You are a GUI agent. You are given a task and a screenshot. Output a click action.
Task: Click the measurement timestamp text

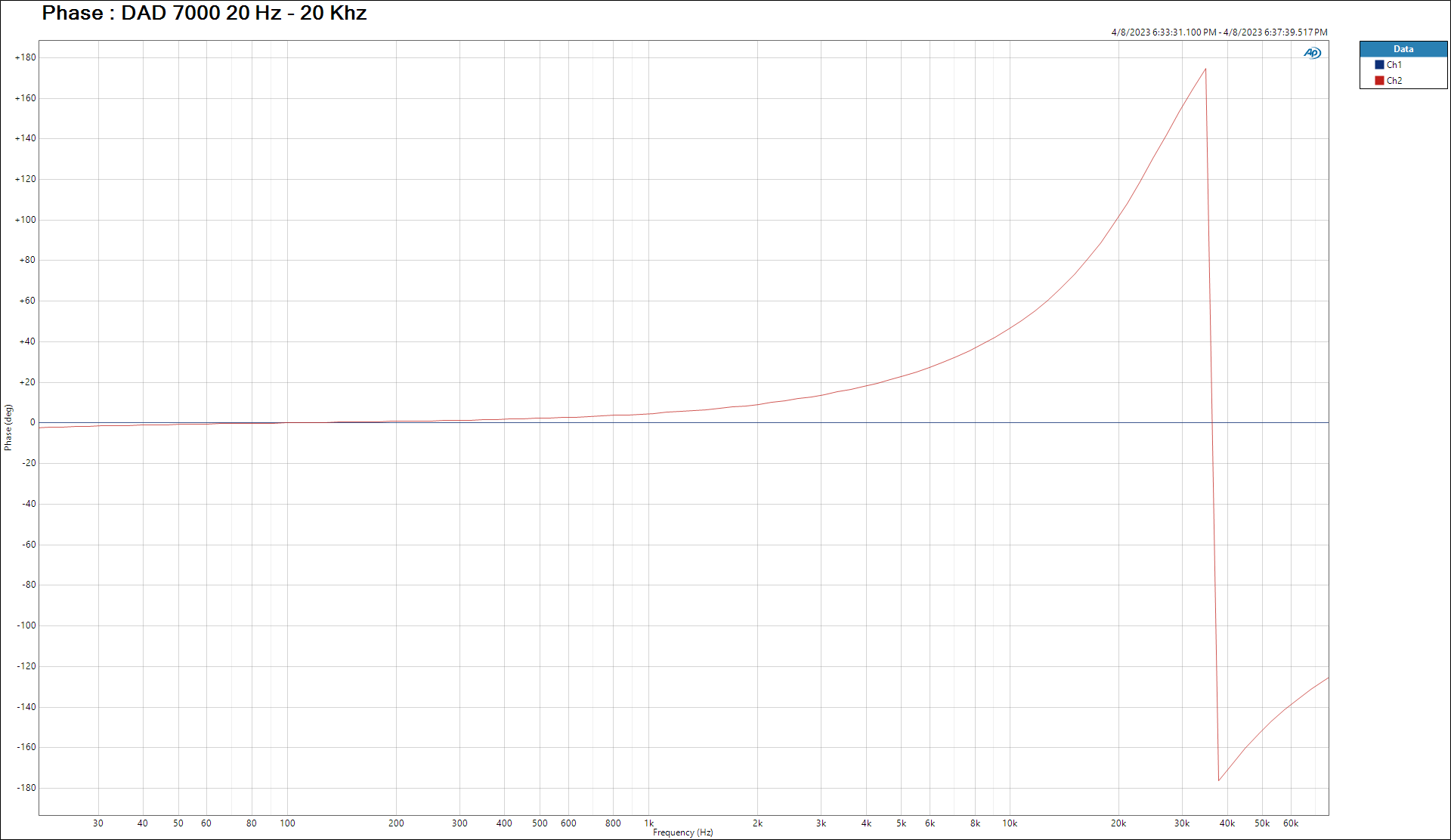click(x=1219, y=32)
